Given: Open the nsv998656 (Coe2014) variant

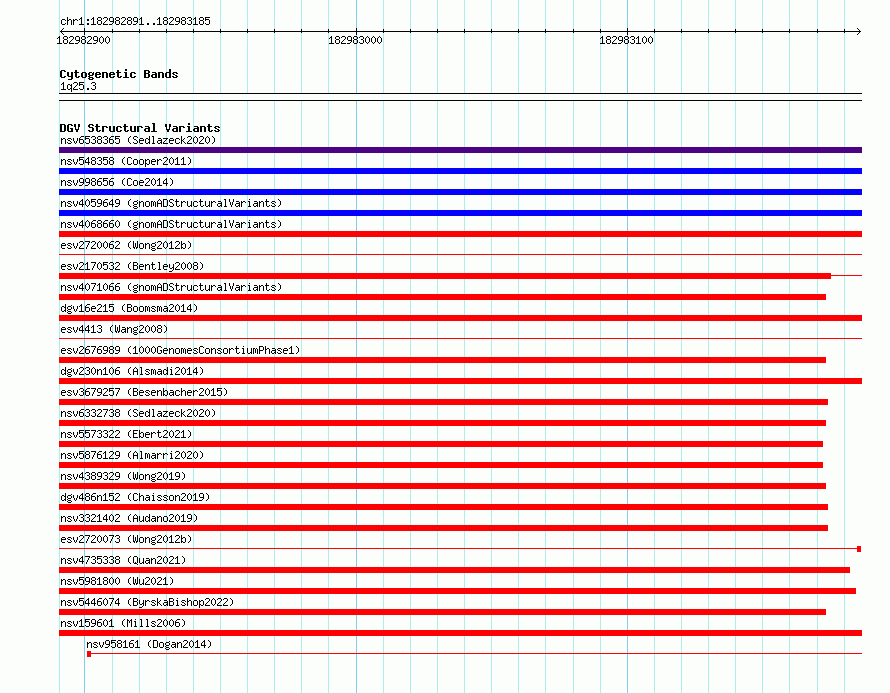Looking at the screenshot, I should tap(117, 182).
